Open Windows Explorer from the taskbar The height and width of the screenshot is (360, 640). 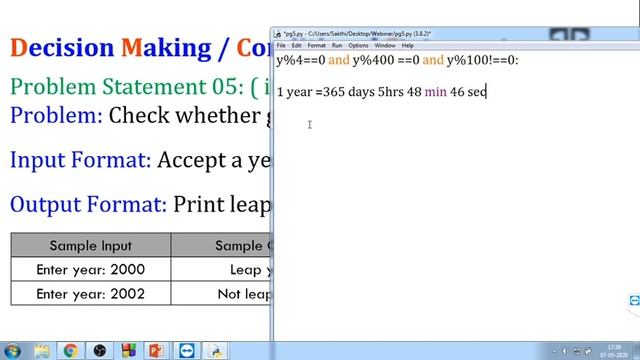(x=42, y=351)
